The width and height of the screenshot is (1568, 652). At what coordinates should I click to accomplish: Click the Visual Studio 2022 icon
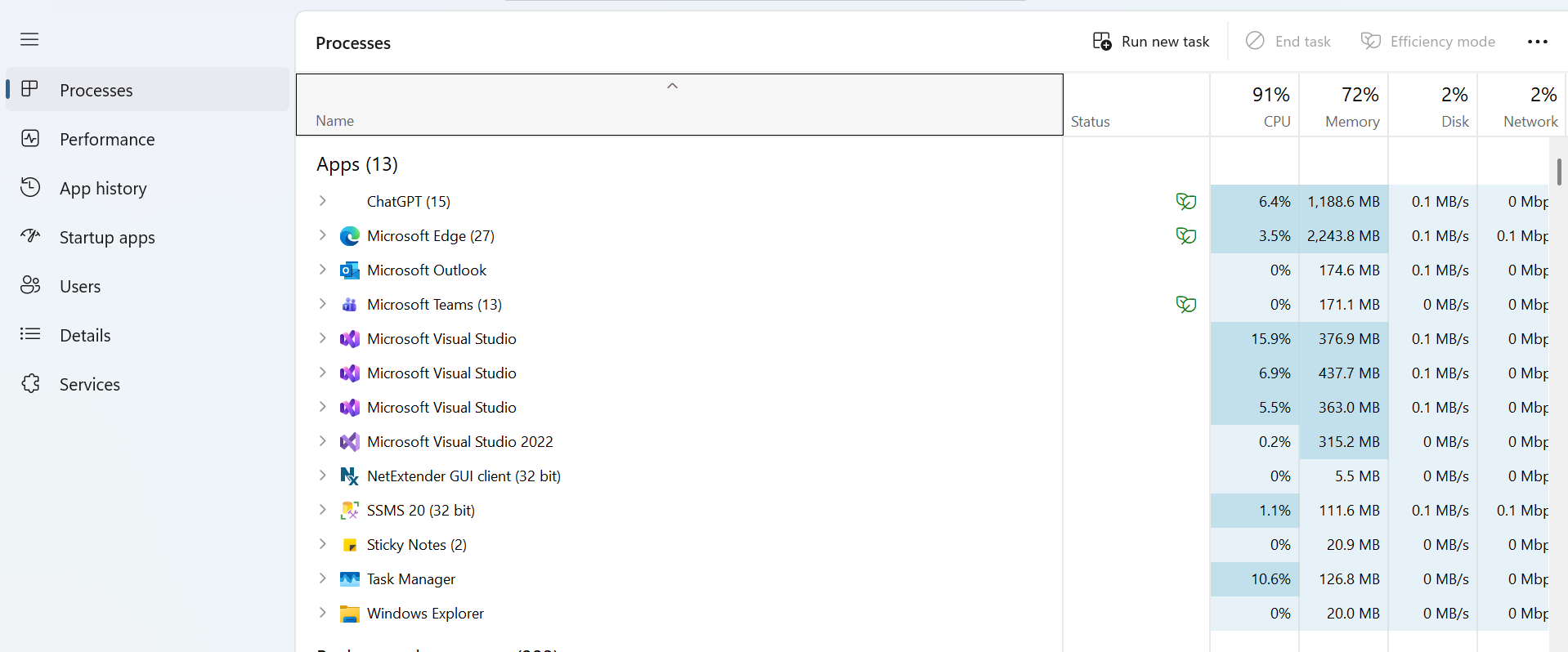(350, 442)
